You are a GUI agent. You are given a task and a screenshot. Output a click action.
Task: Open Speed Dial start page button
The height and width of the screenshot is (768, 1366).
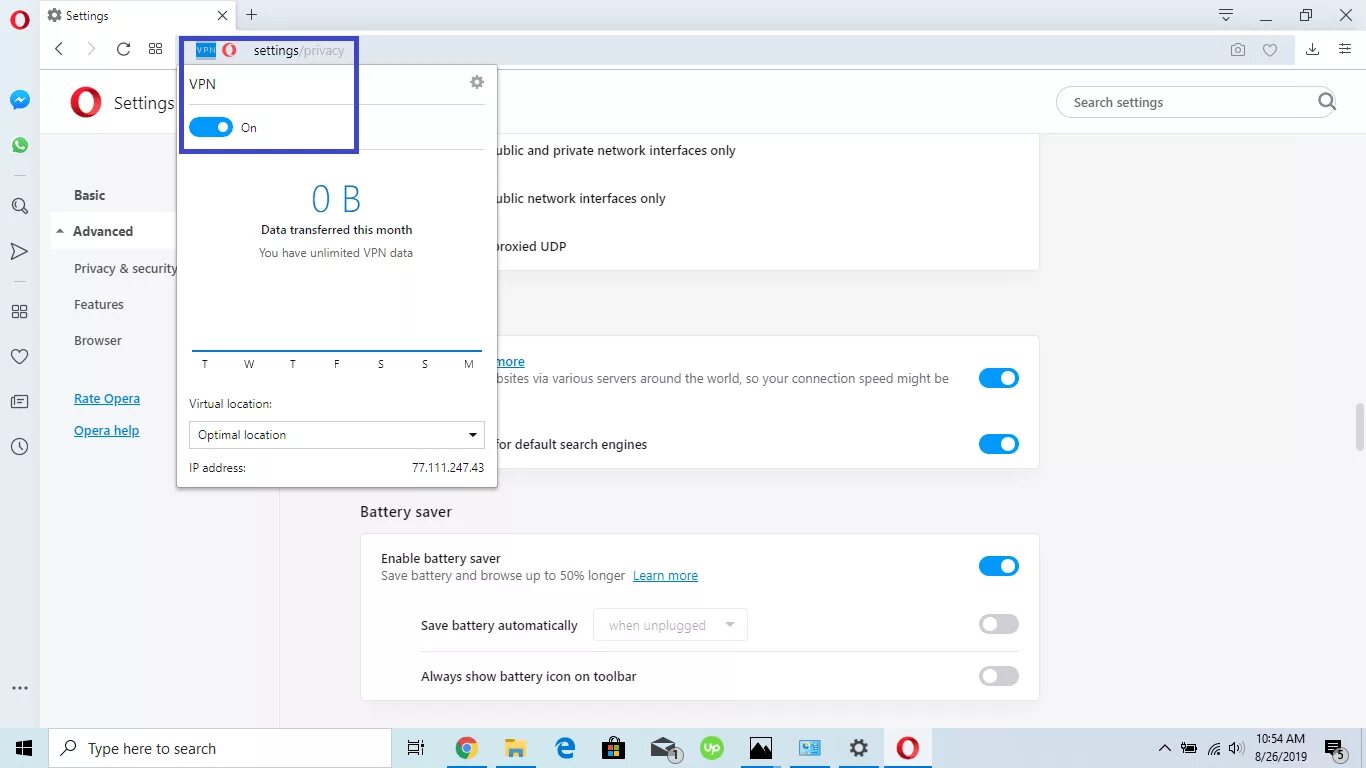click(x=155, y=49)
